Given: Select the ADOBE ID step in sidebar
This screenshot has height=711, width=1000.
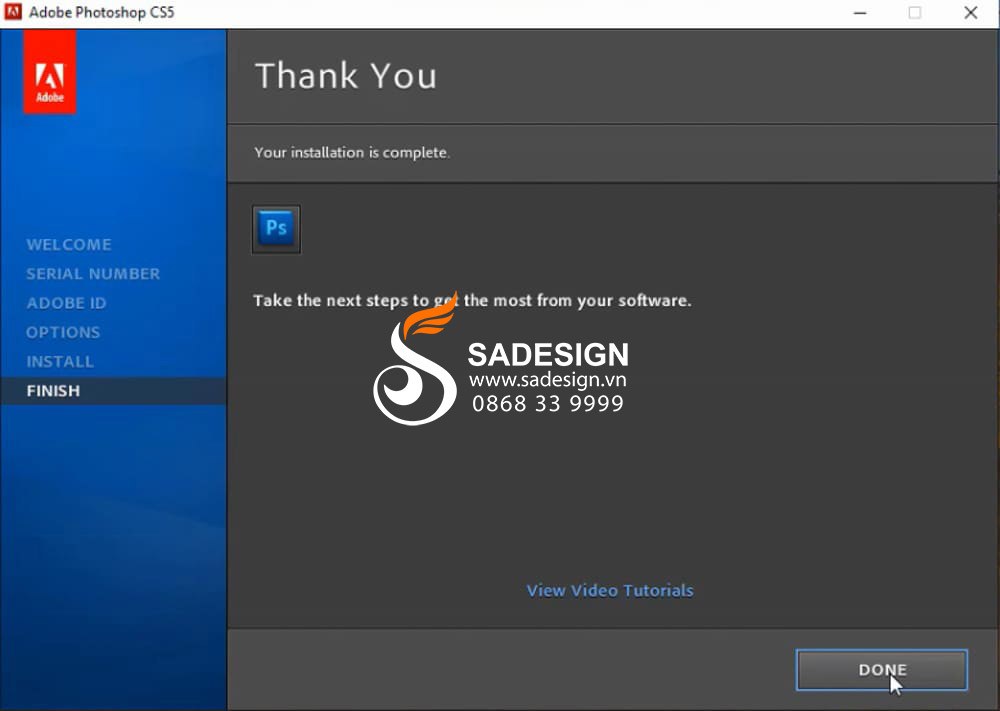Looking at the screenshot, I should (x=66, y=303).
